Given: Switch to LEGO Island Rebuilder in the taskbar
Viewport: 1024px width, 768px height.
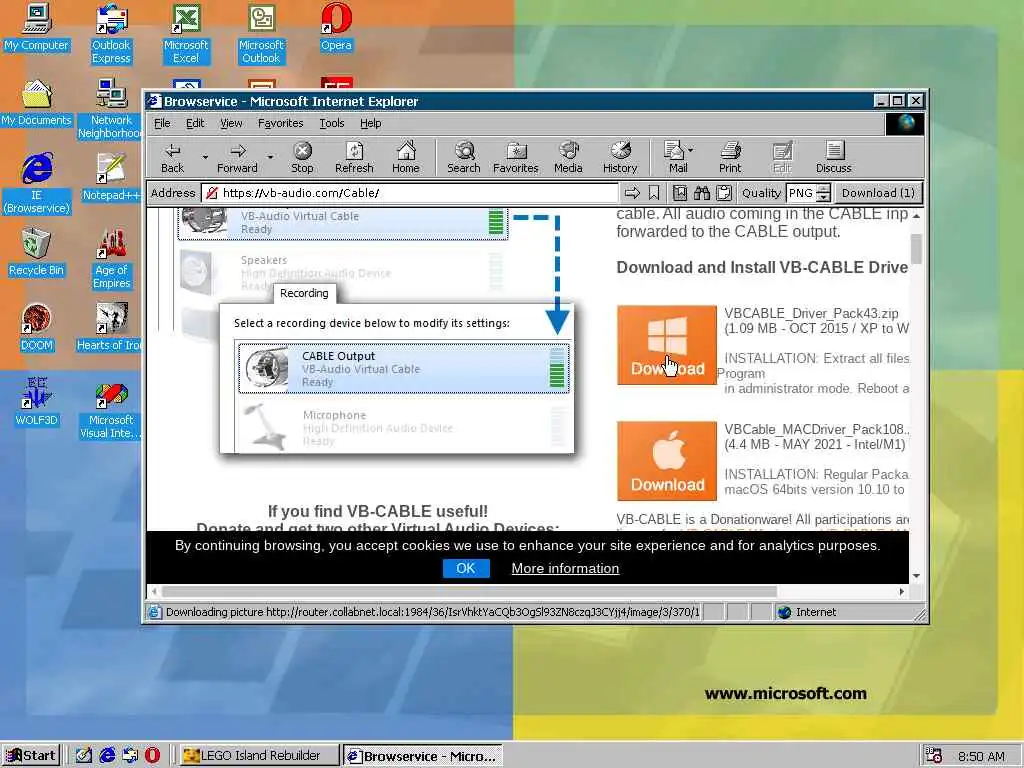Looking at the screenshot, I should click(x=259, y=756).
